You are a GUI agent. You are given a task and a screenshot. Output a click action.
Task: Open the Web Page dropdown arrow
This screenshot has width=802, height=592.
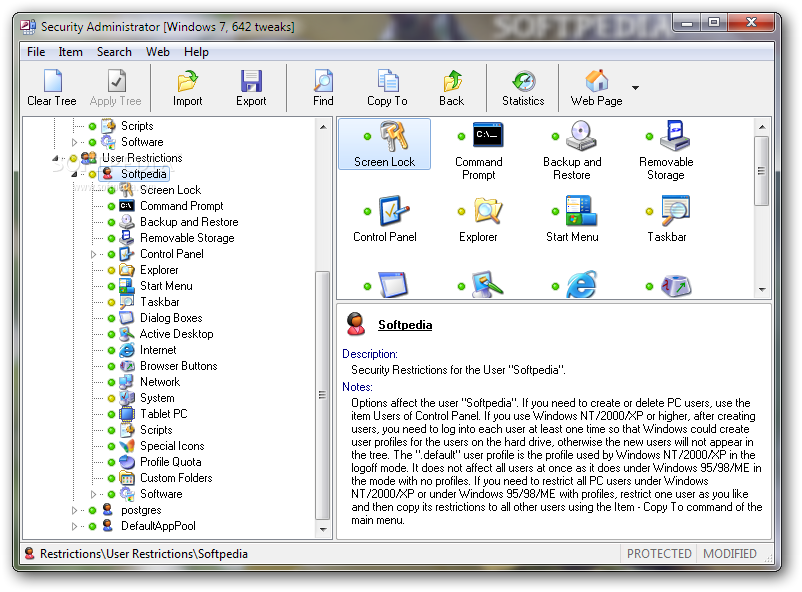[x=635, y=88]
